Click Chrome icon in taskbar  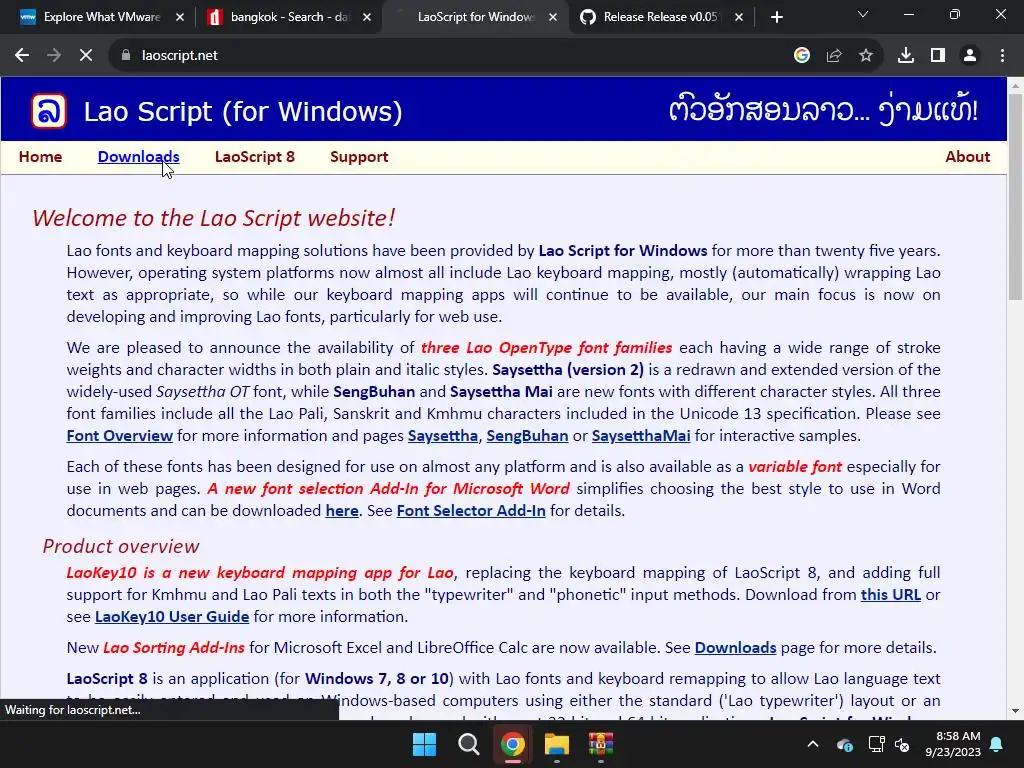tap(513, 744)
